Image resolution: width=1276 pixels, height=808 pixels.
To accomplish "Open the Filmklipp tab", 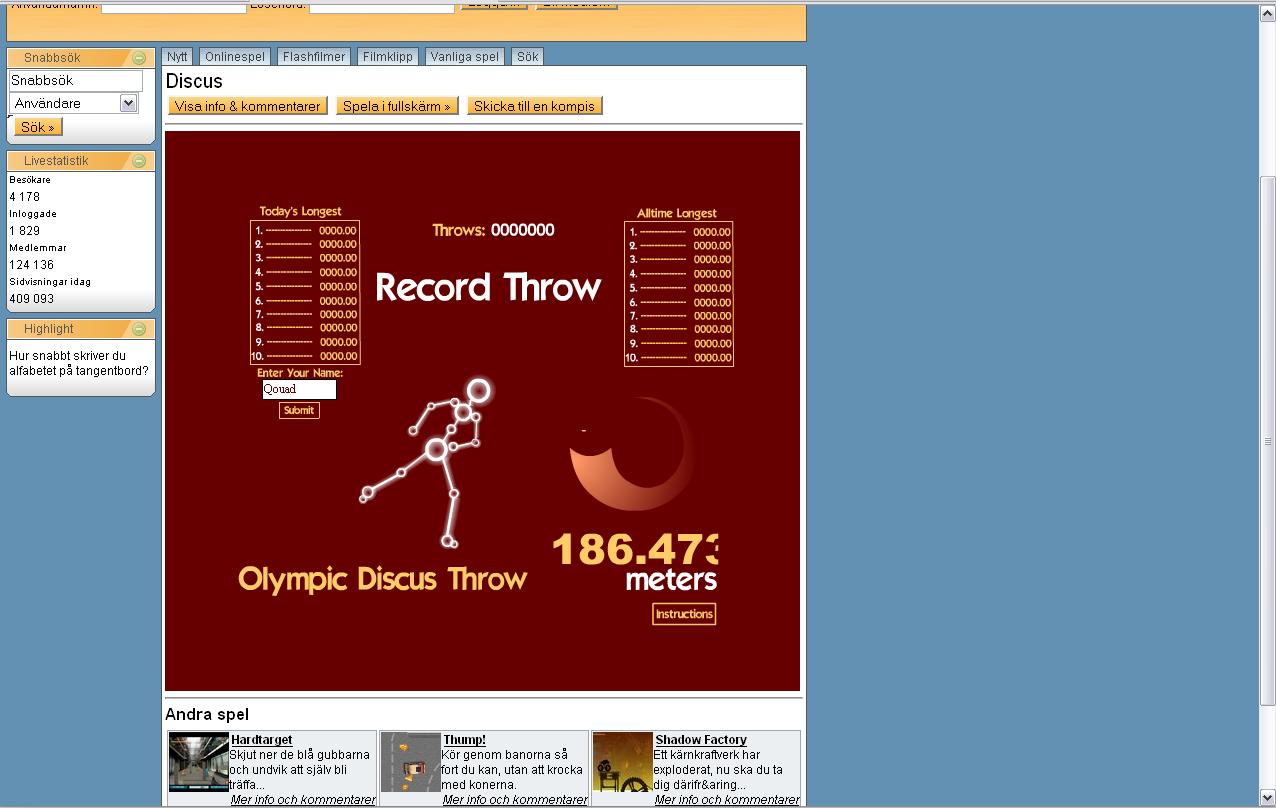I will (x=388, y=57).
